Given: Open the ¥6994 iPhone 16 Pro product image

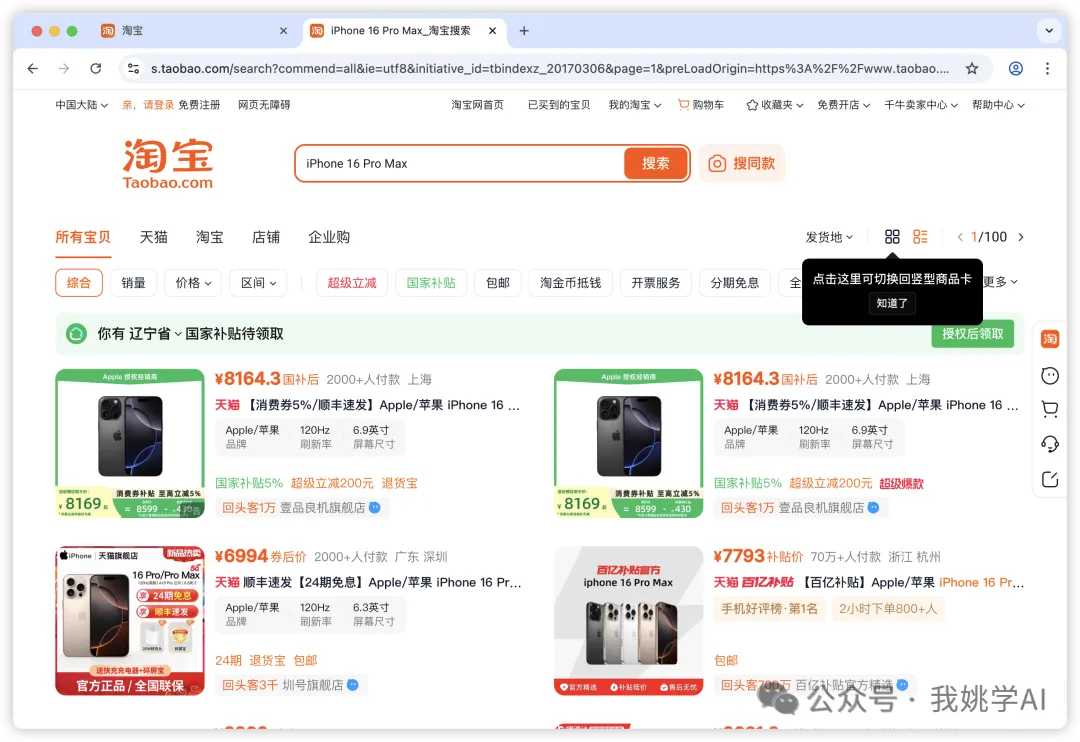Looking at the screenshot, I should [130, 621].
